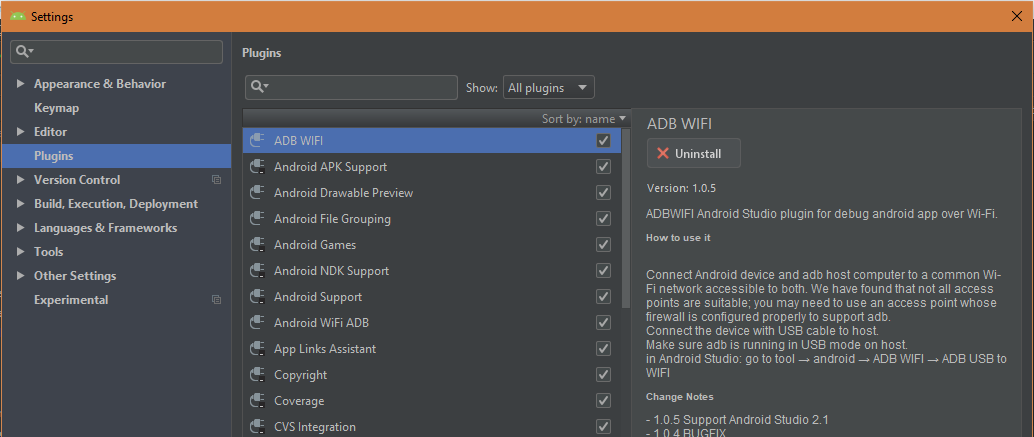Click the Android WiFi ADB plugin icon
1034x437 pixels.
[257, 322]
